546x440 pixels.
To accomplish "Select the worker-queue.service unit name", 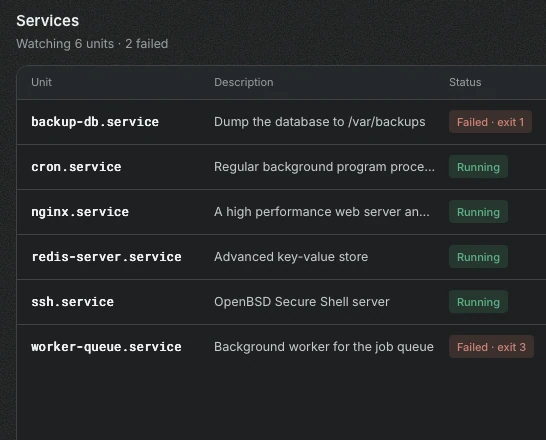I will tap(106, 347).
